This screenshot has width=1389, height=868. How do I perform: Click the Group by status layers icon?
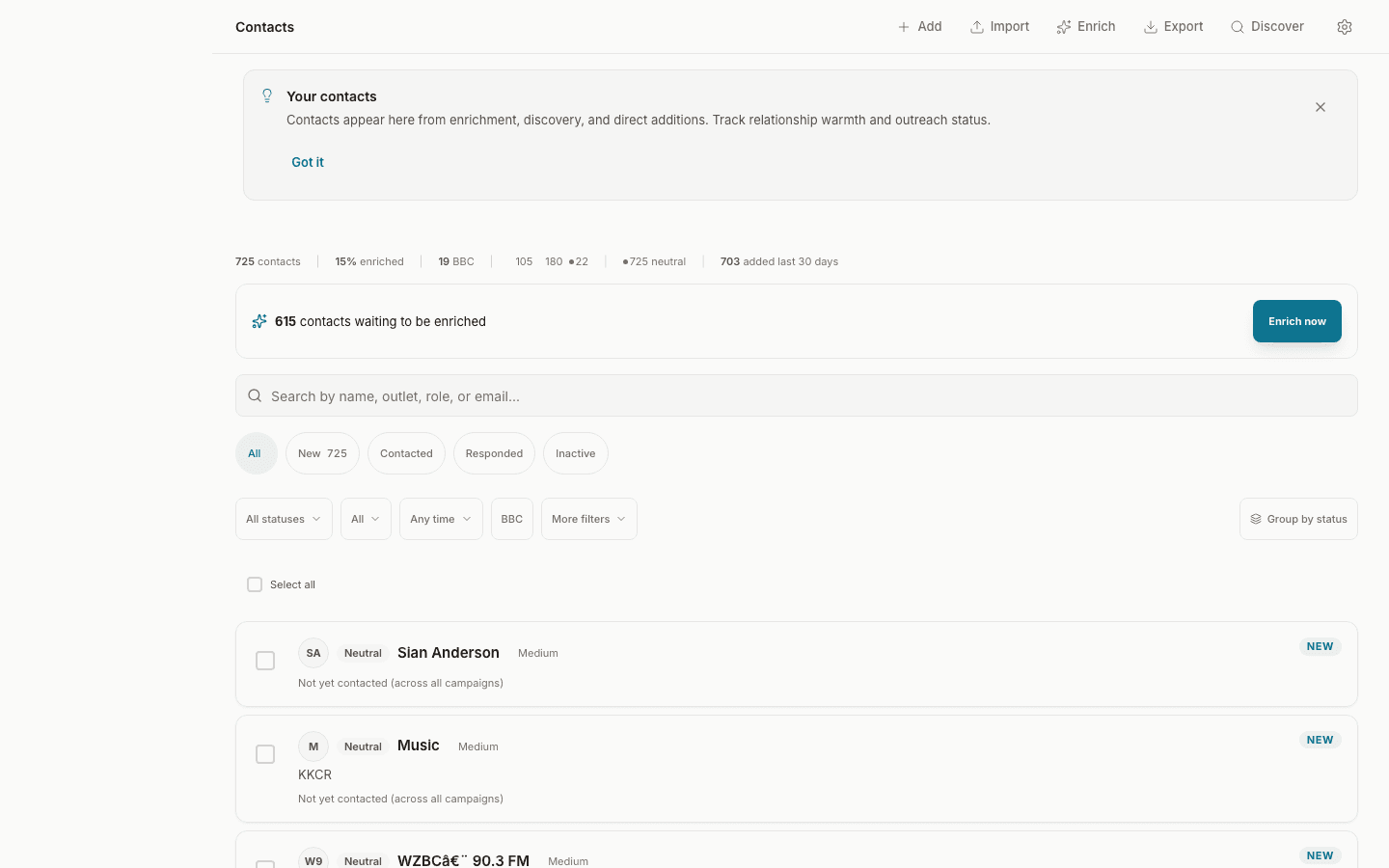pos(1255,518)
